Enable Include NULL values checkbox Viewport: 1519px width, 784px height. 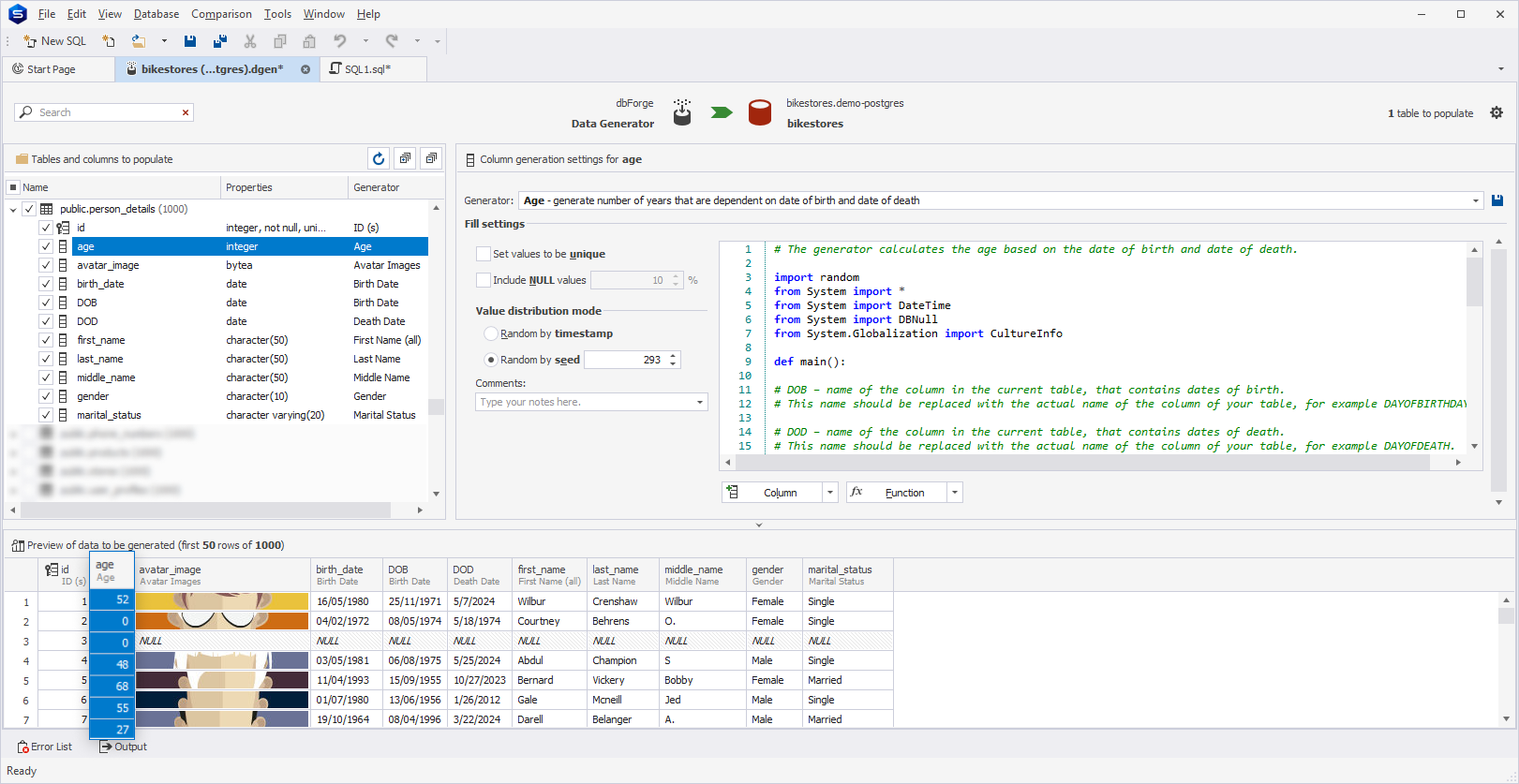(484, 280)
